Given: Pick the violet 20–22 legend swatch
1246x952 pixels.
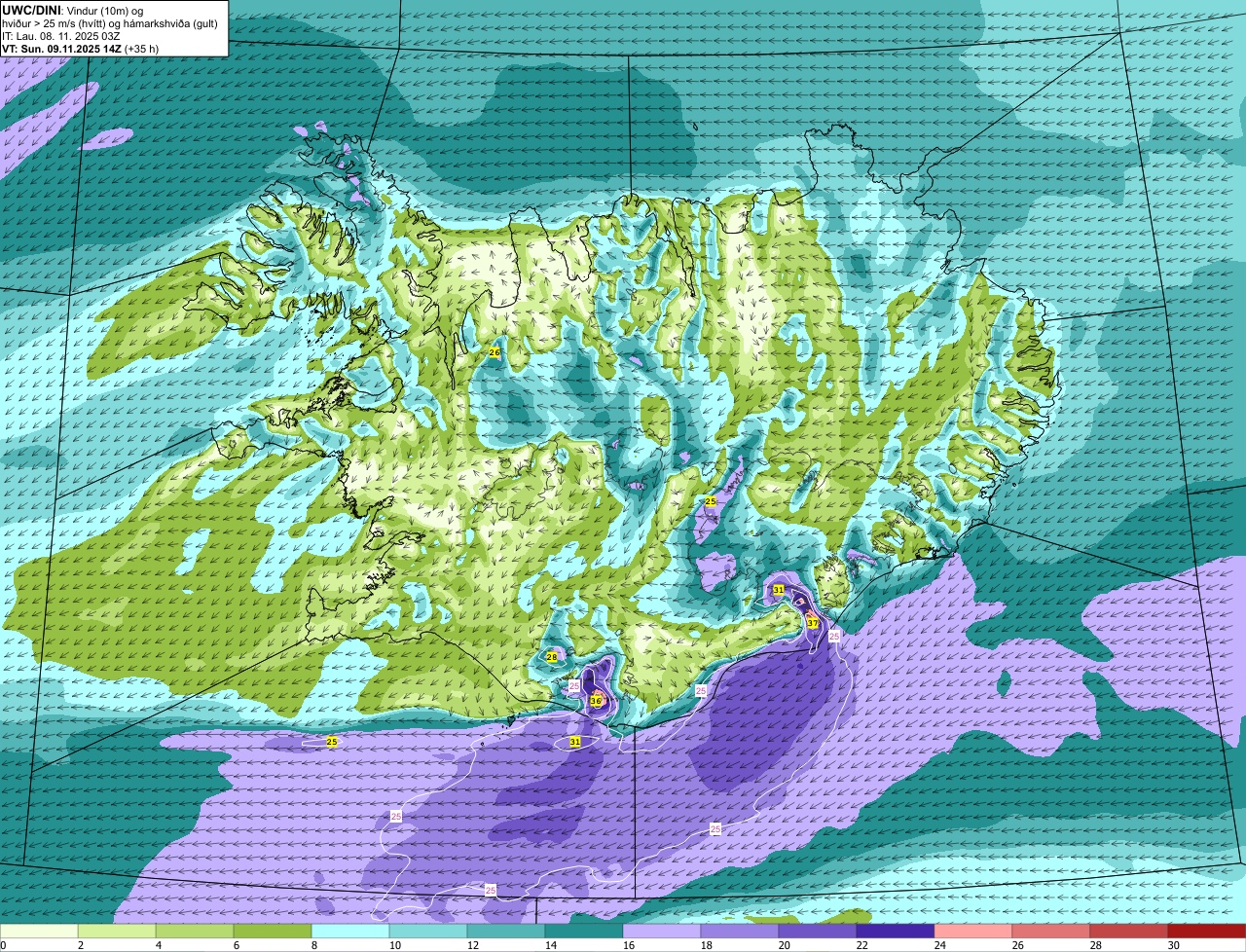Looking at the screenshot, I should click(x=818, y=932).
